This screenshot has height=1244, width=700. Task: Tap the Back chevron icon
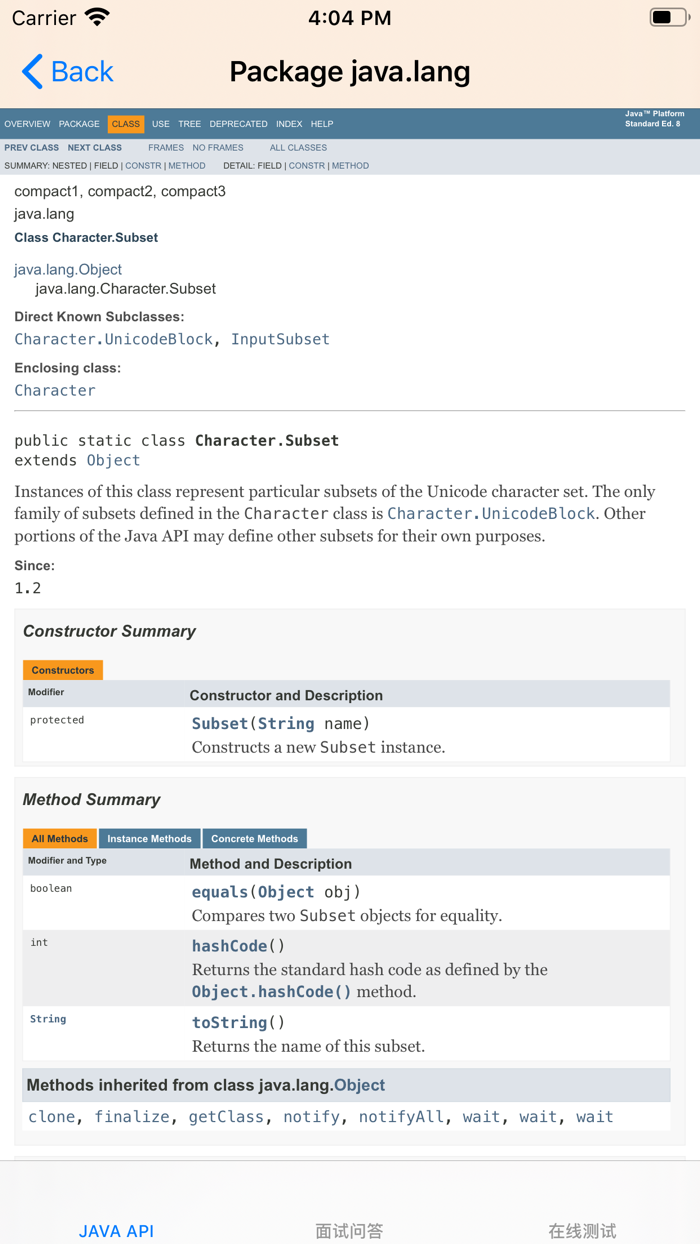pyautogui.click(x=32, y=72)
